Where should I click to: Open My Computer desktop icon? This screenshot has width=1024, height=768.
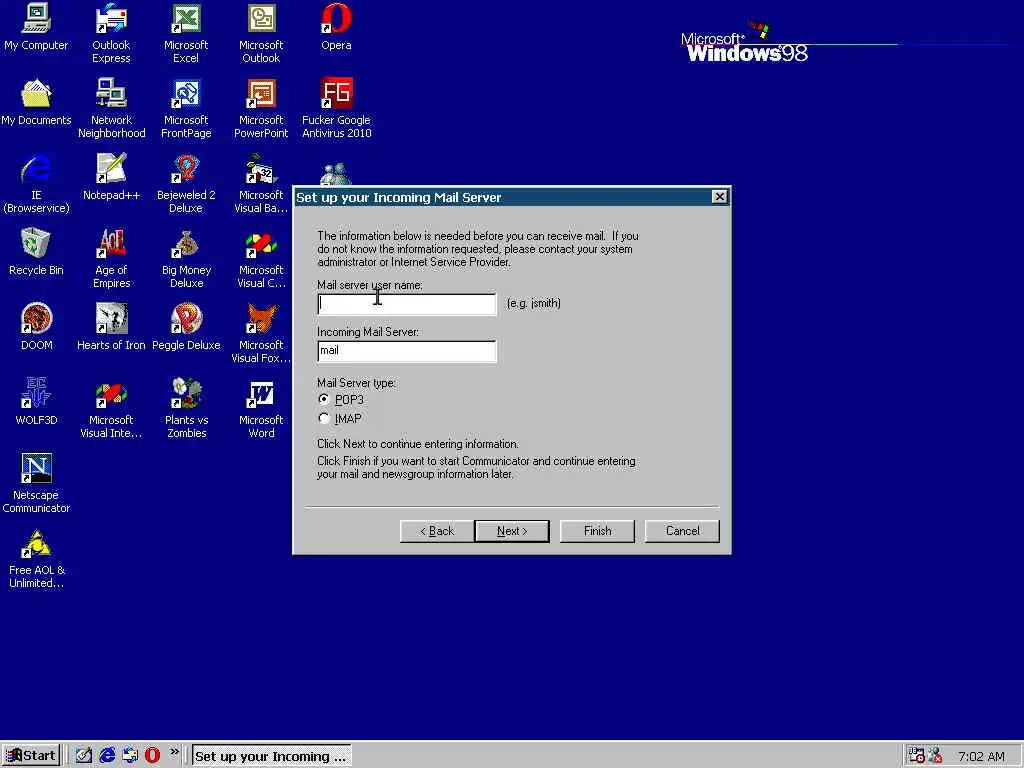click(36, 27)
